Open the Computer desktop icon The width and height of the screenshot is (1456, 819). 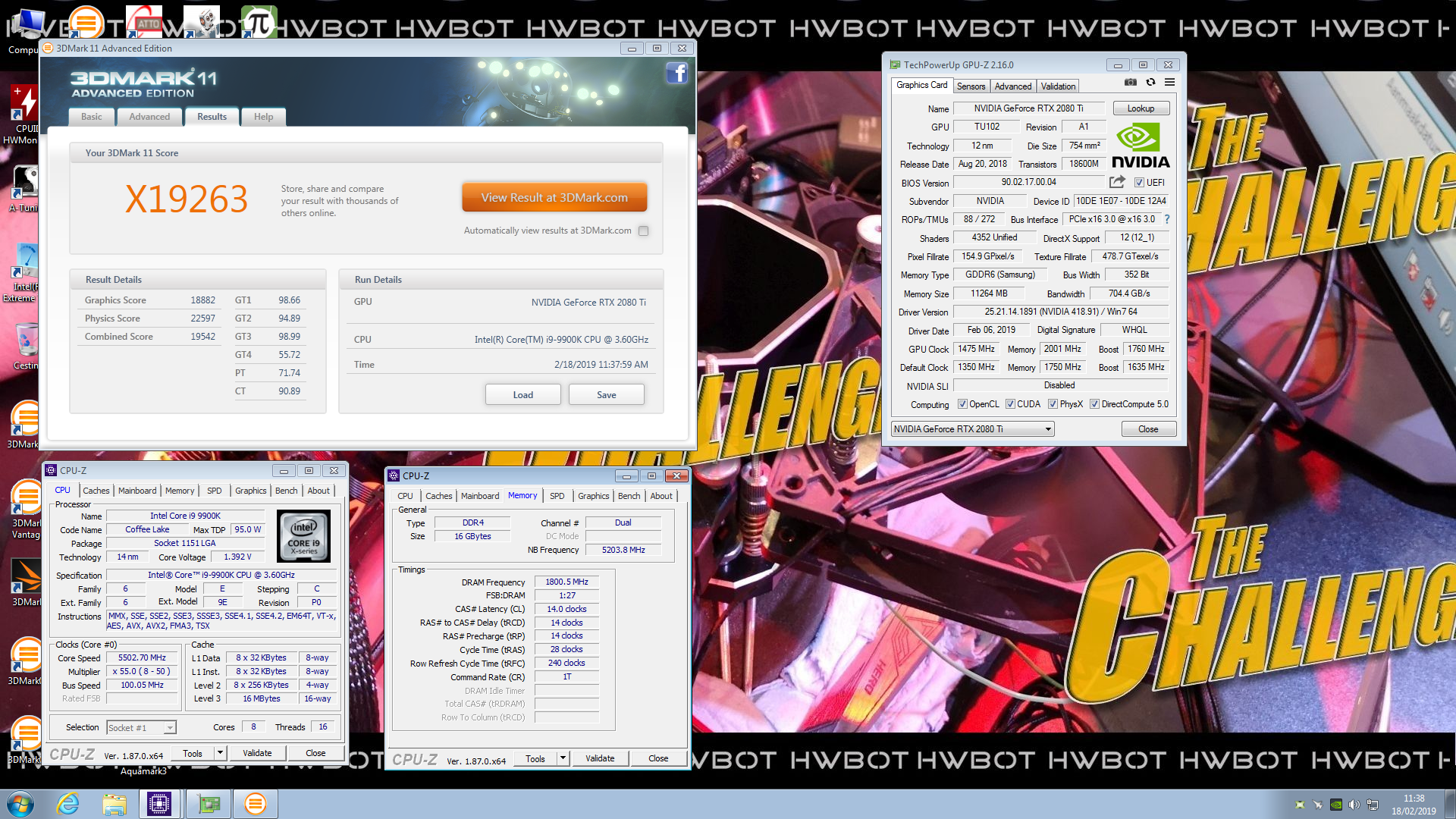pos(26,30)
